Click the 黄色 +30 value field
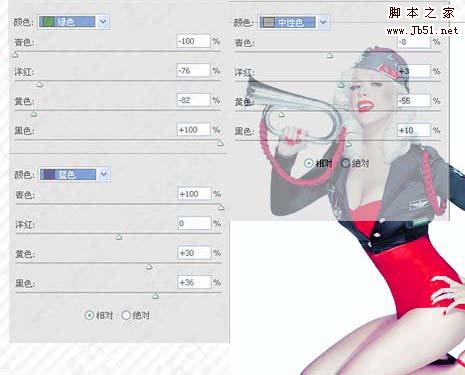The image size is (465, 375). [x=195, y=253]
